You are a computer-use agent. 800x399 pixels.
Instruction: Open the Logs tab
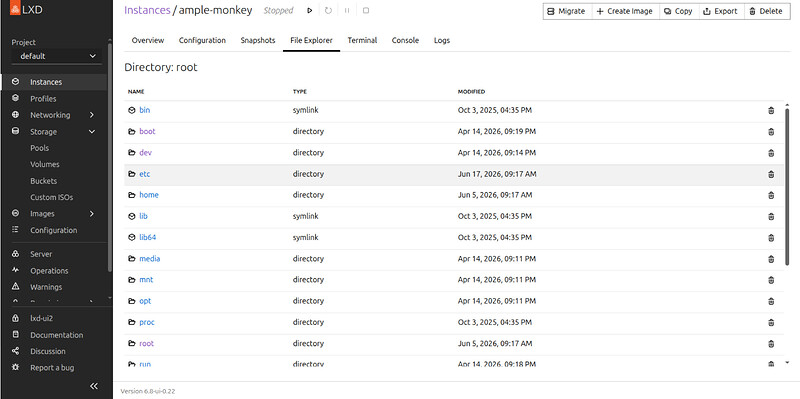(x=442, y=40)
